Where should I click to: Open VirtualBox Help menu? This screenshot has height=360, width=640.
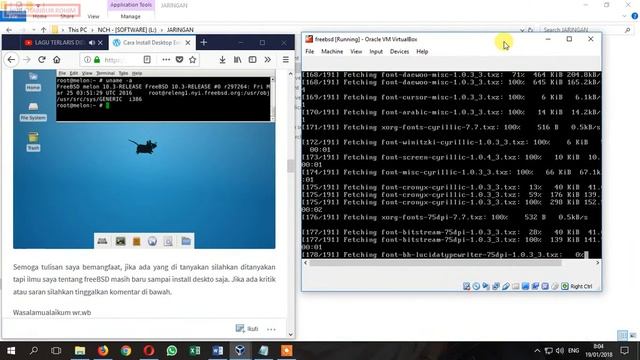(422, 51)
